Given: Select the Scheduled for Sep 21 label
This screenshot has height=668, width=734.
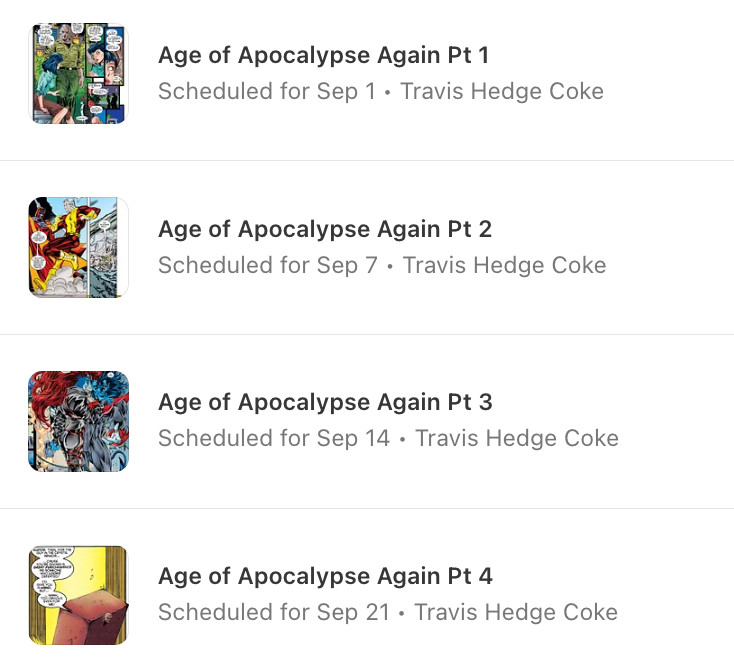Looking at the screenshot, I should pyautogui.click(x=274, y=612).
